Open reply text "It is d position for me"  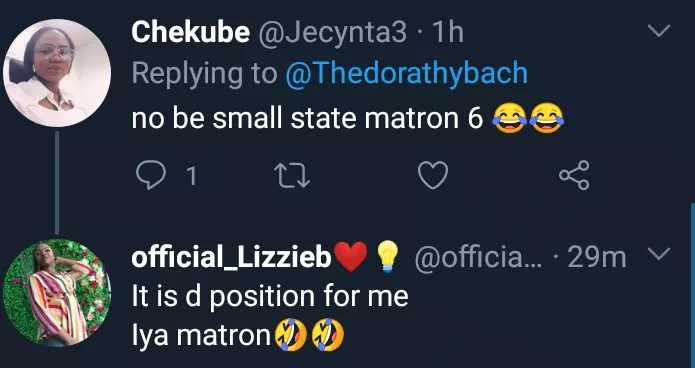[x=270, y=296]
